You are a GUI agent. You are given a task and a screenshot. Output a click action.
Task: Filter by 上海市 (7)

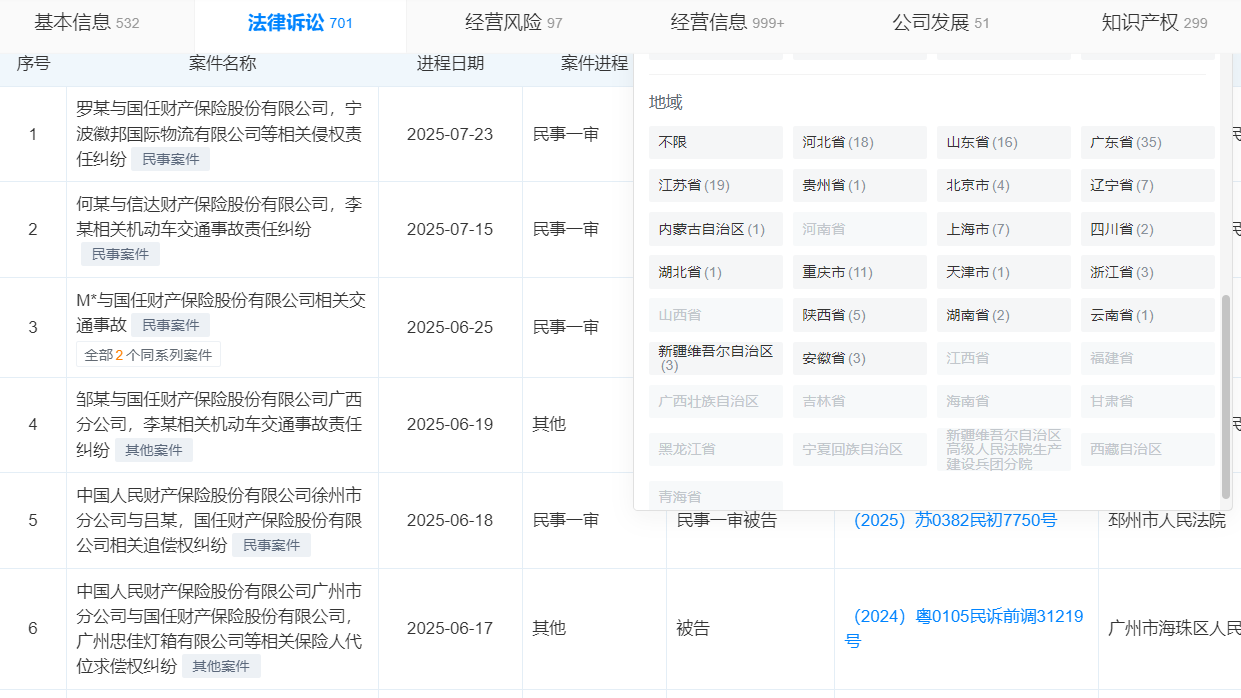point(1004,229)
